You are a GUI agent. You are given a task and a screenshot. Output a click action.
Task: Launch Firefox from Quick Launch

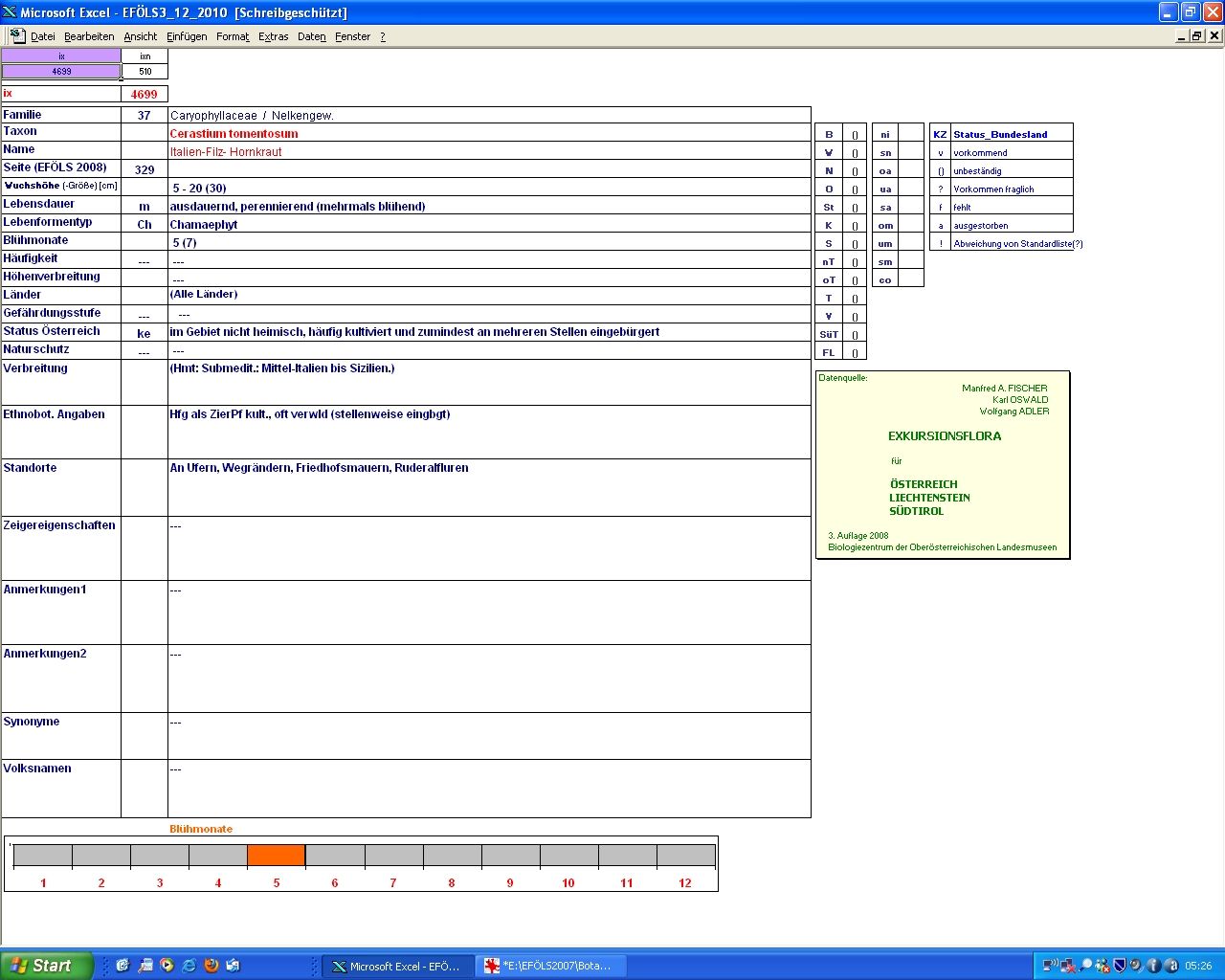212,966
